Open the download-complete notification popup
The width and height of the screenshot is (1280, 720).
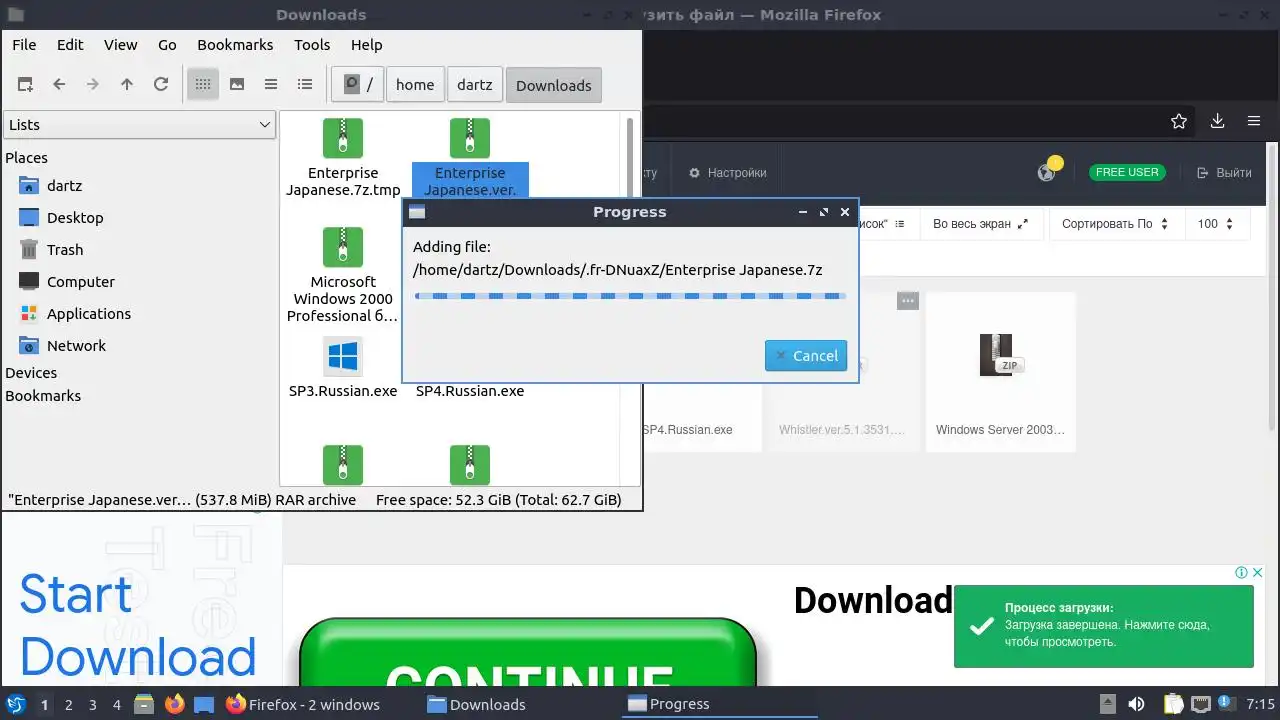point(1104,626)
